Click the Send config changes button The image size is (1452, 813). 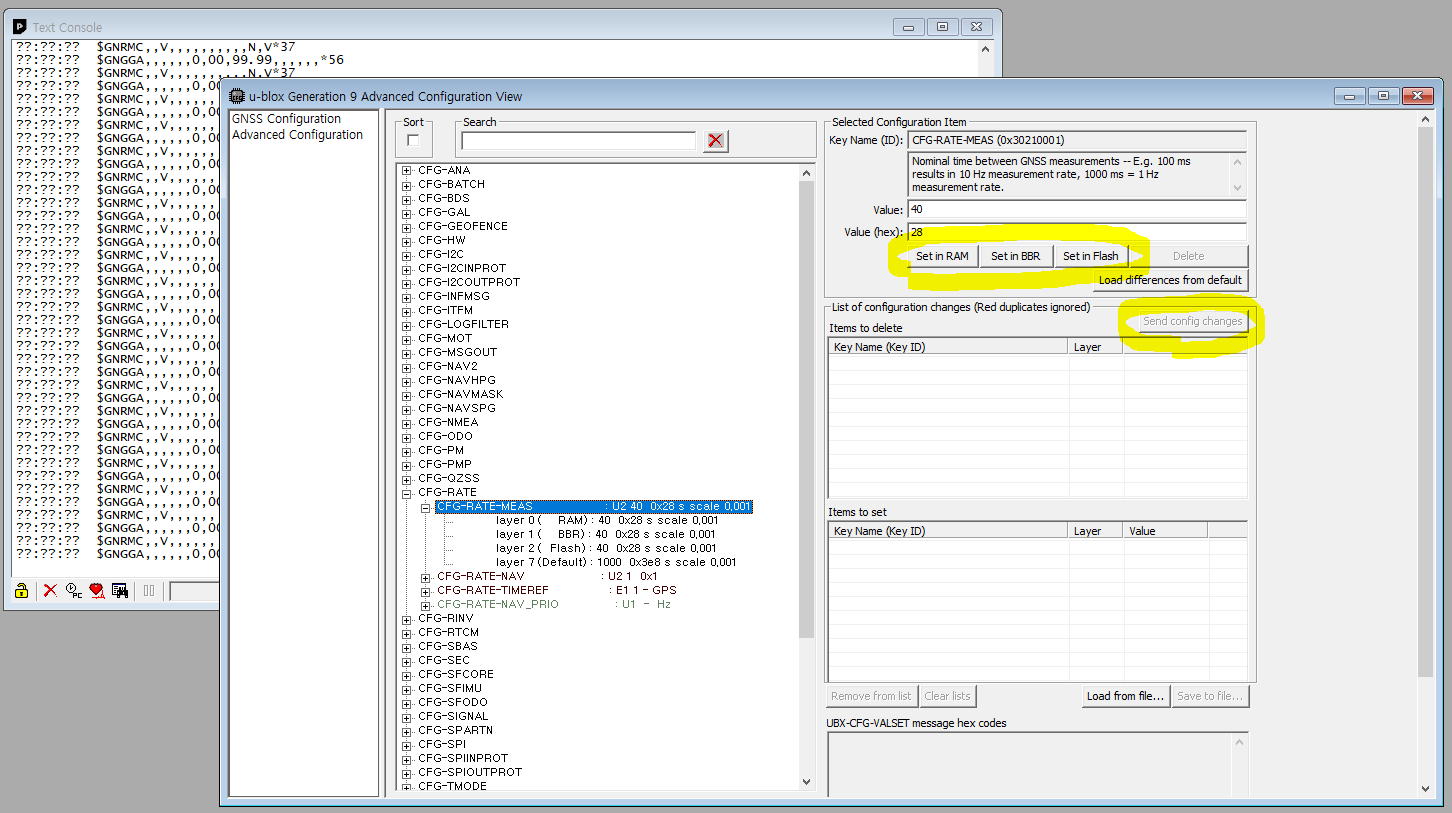point(1192,321)
